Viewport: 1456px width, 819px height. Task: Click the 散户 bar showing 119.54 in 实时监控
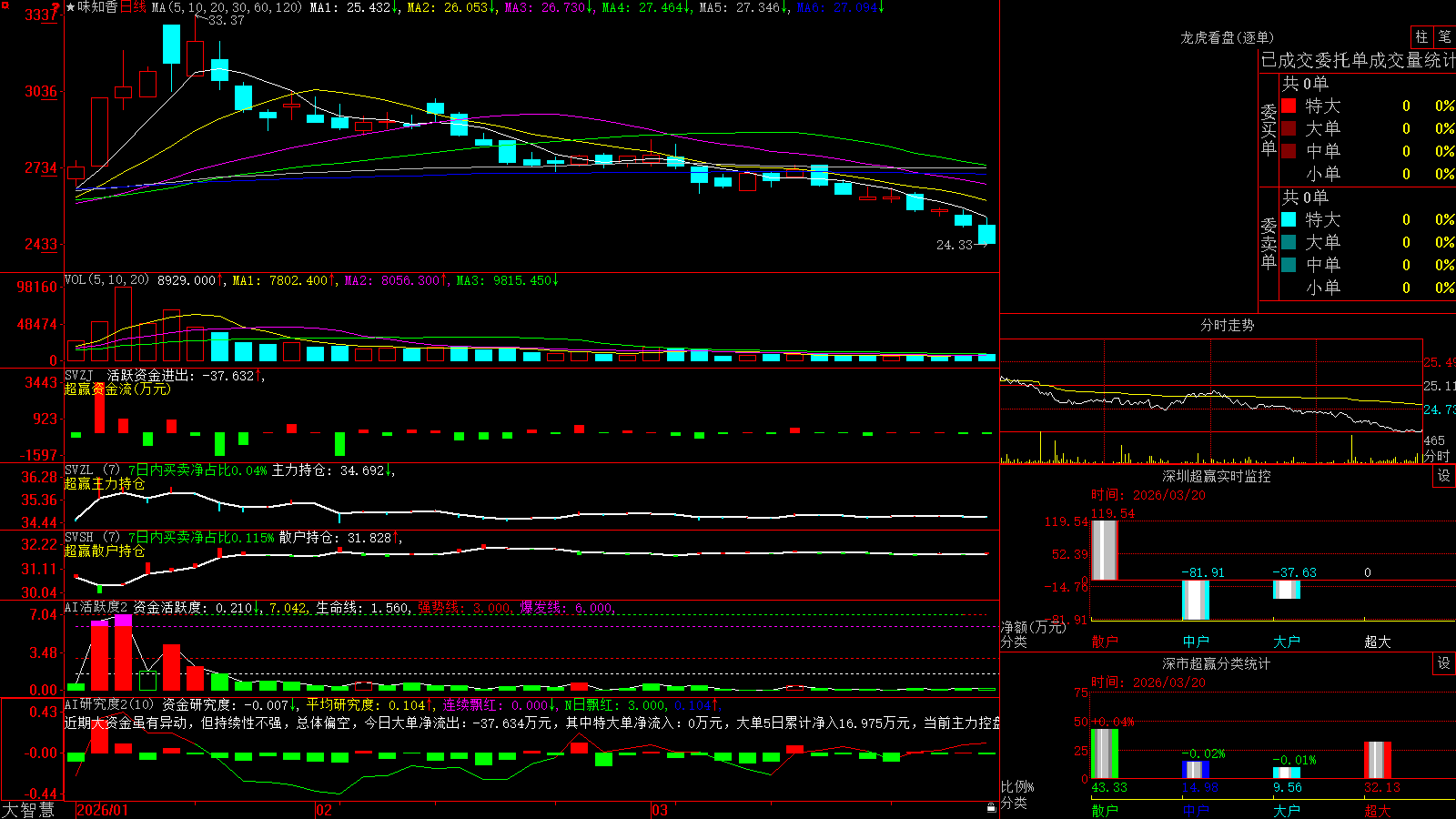(x=1104, y=551)
